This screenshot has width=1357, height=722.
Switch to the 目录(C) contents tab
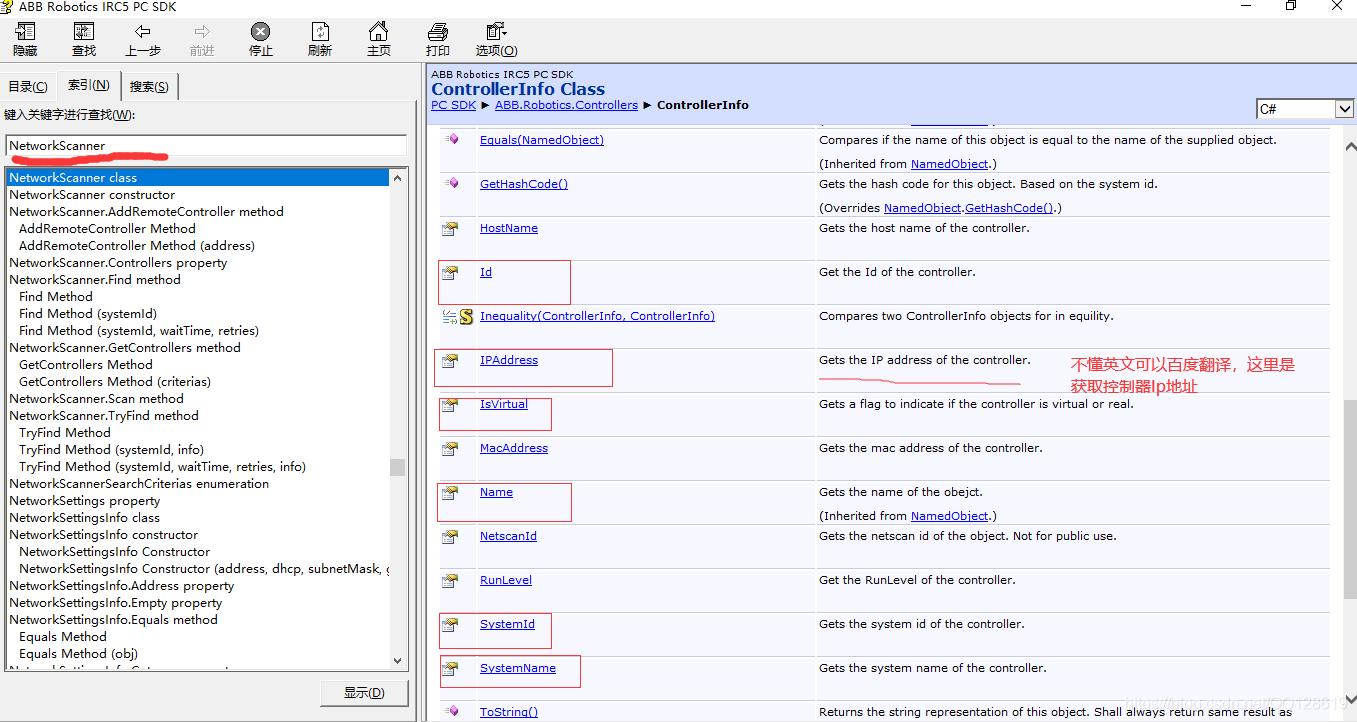pos(28,87)
